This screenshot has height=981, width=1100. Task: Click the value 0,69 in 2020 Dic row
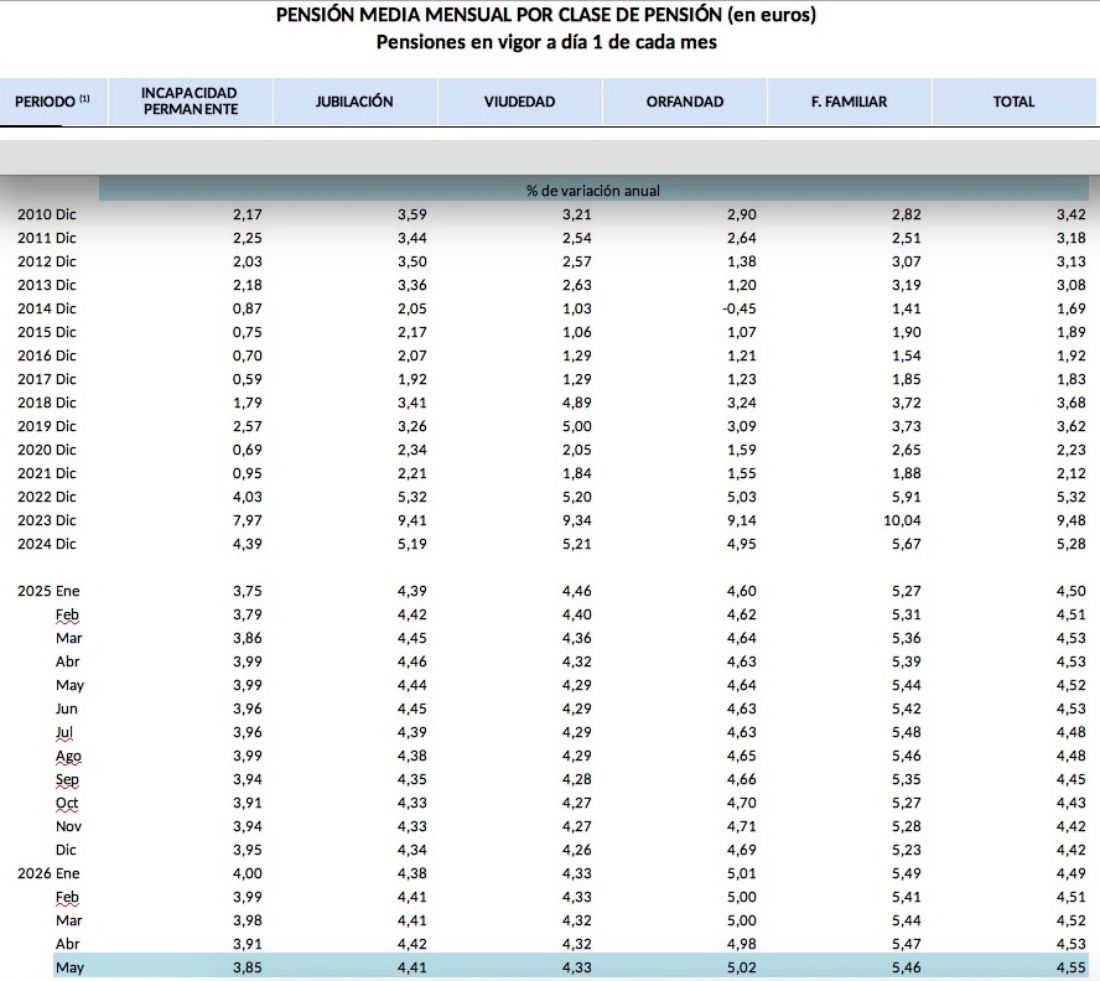tap(247, 450)
